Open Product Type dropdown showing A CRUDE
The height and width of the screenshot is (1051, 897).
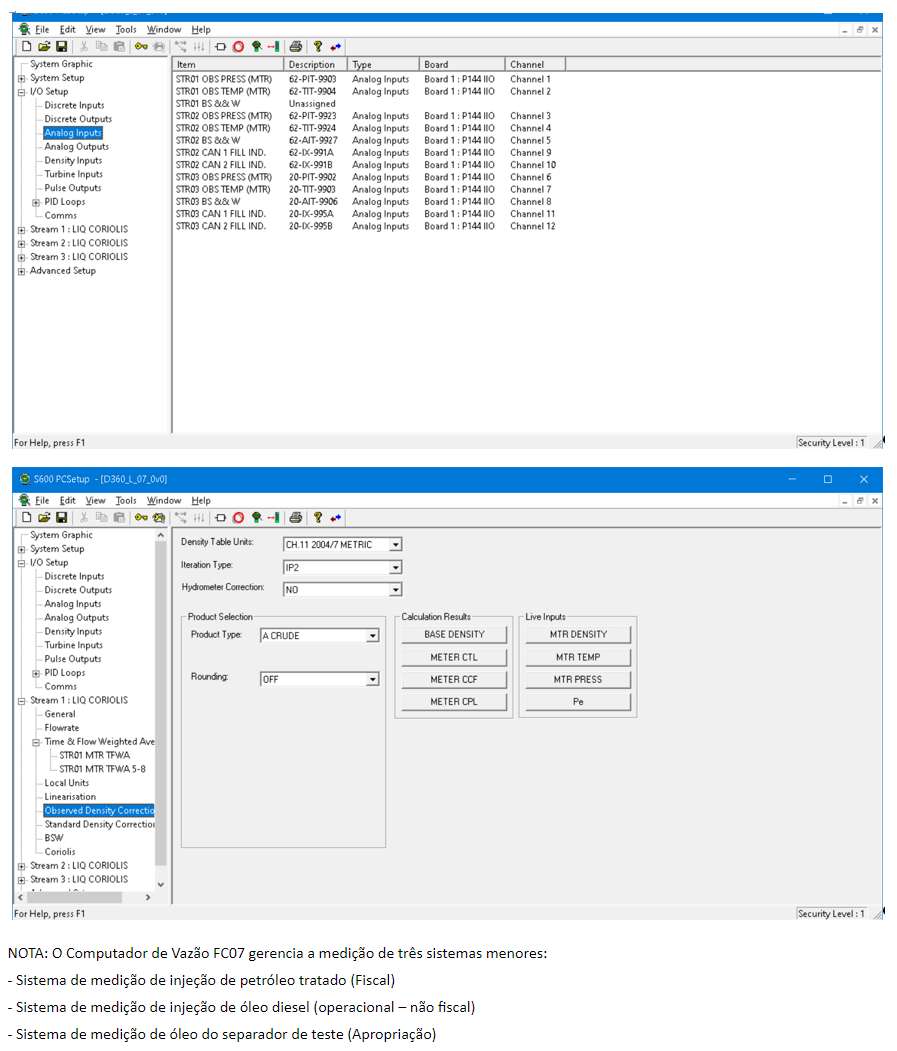[372, 635]
